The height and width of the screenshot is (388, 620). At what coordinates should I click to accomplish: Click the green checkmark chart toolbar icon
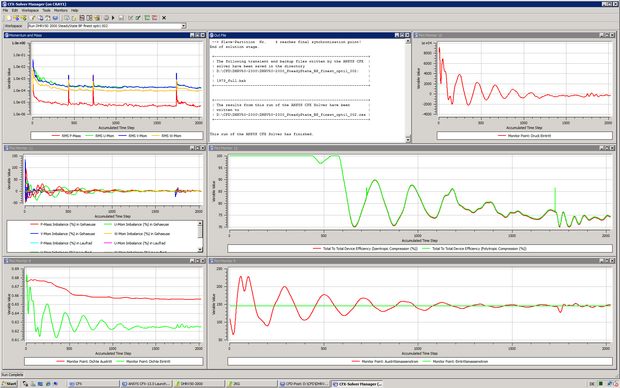(x=138, y=18)
